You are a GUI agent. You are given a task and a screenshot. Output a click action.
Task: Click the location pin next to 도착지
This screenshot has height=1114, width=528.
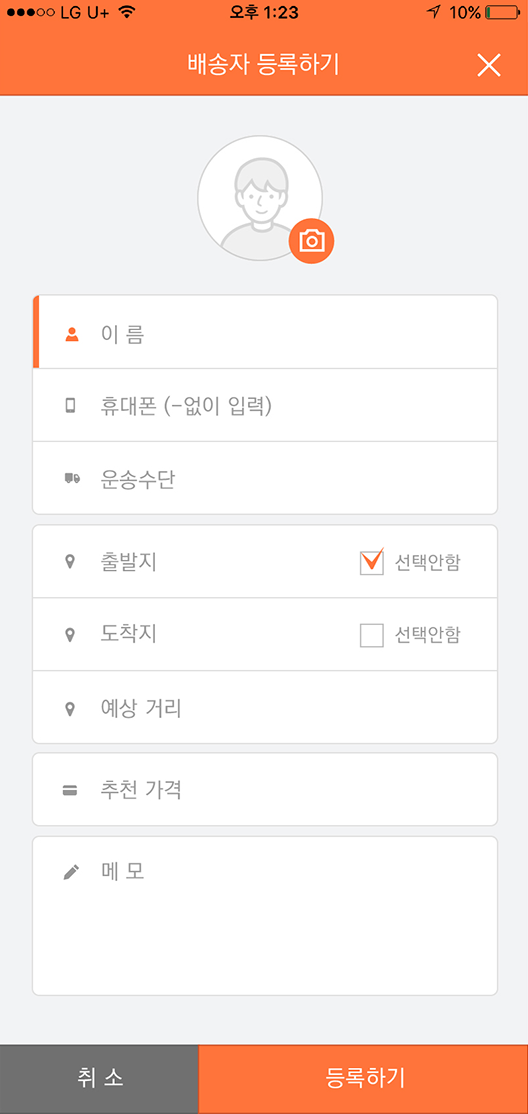(70, 635)
